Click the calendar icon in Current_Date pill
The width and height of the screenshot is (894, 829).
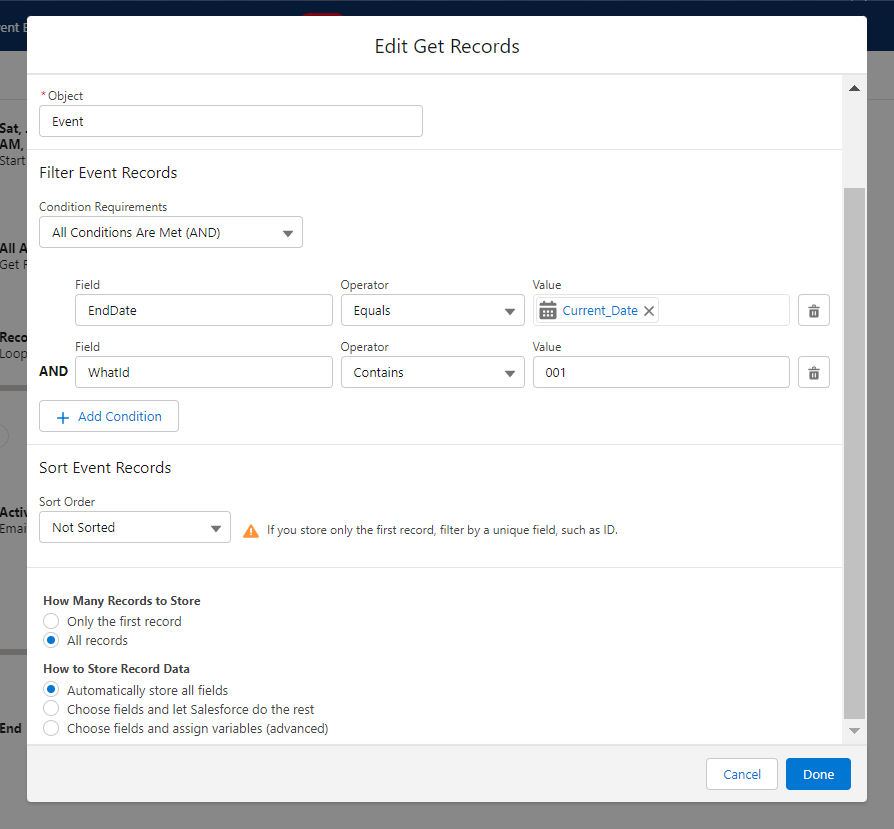(548, 311)
